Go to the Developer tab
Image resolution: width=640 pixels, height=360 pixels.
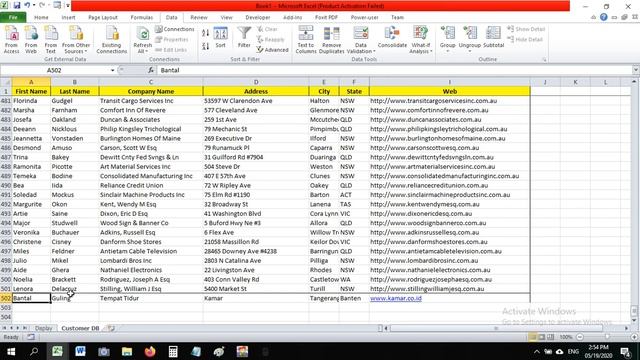pyautogui.click(x=258, y=18)
